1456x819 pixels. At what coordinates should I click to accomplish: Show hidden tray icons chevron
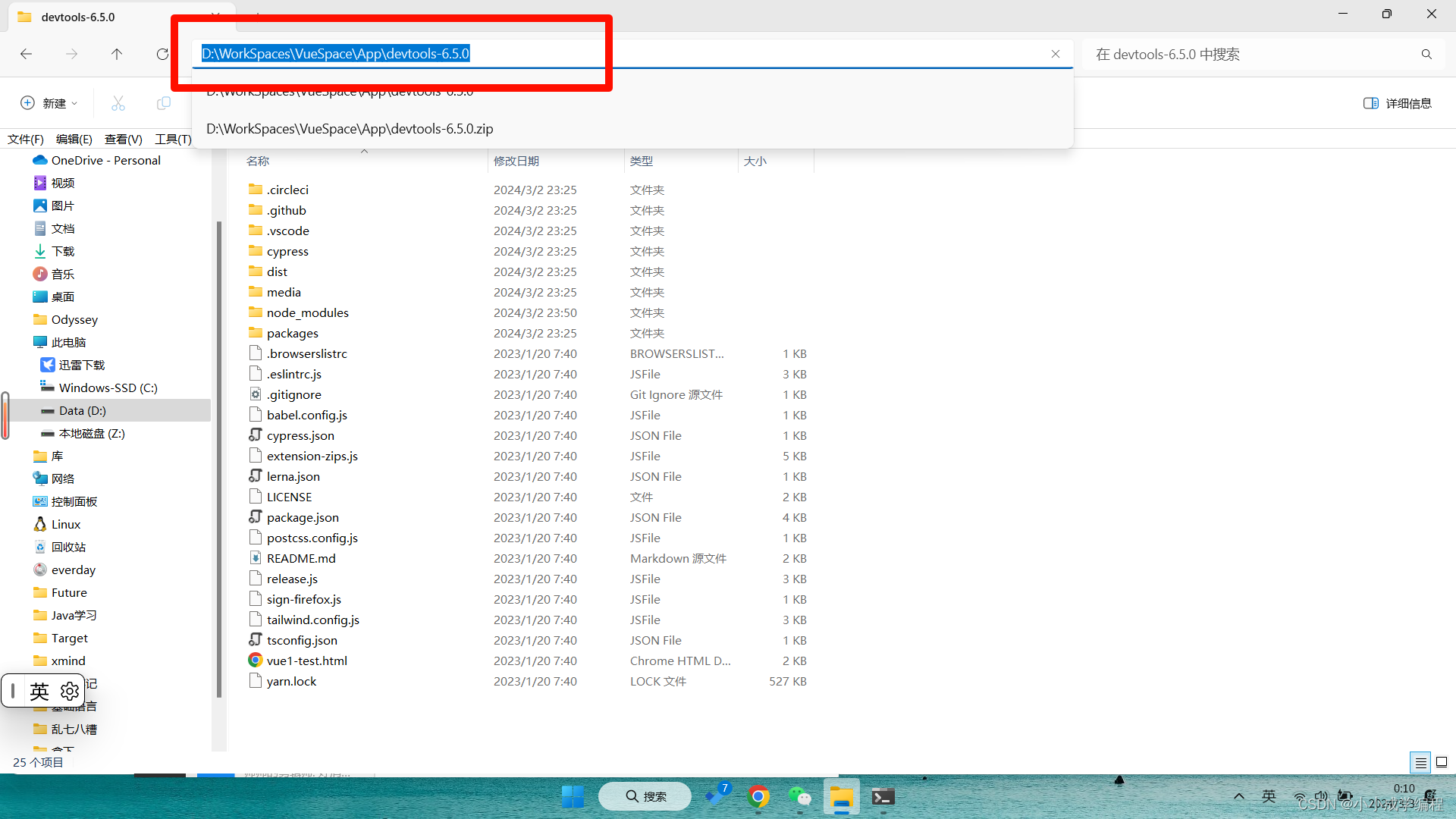coord(1239,796)
